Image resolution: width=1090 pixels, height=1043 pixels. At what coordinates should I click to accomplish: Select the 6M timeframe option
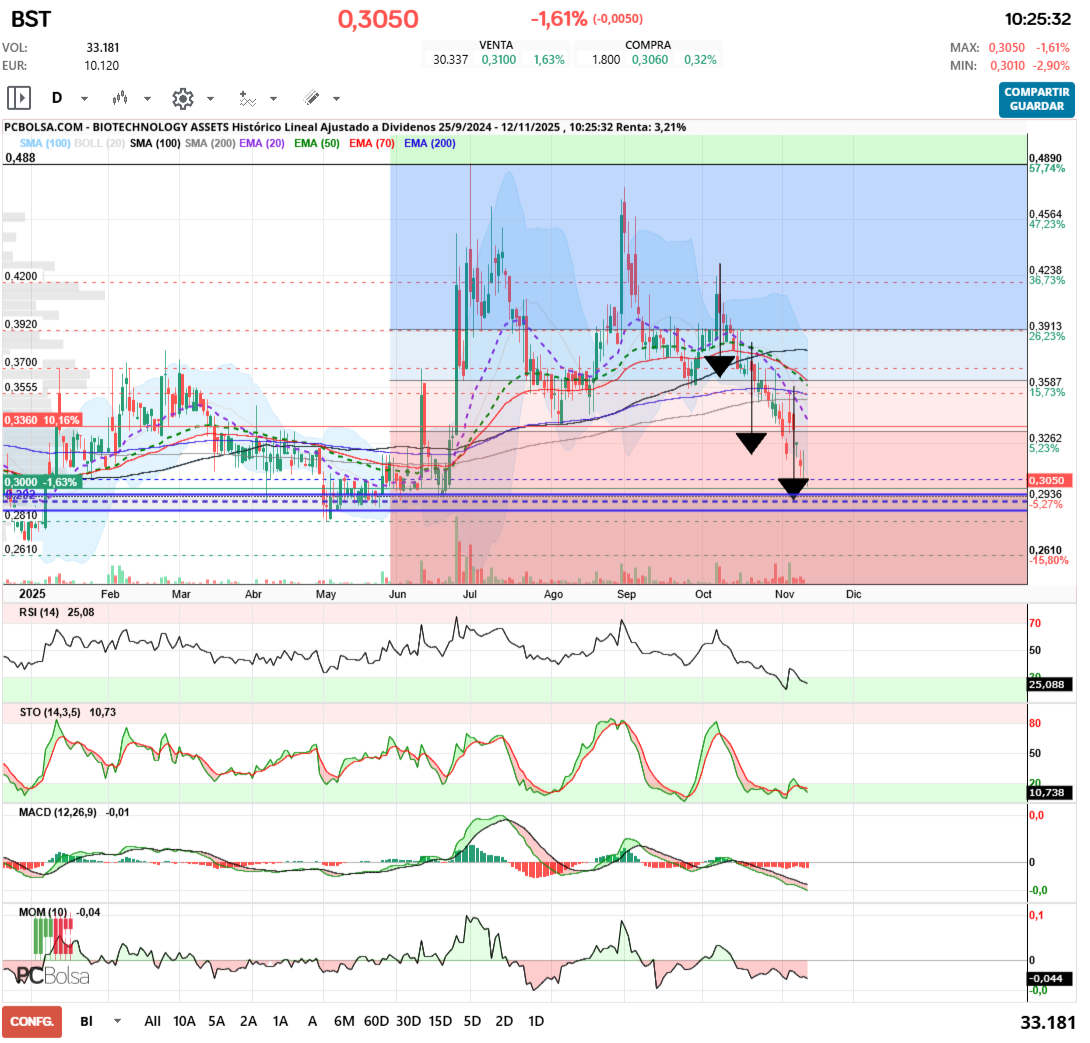[x=344, y=1021]
